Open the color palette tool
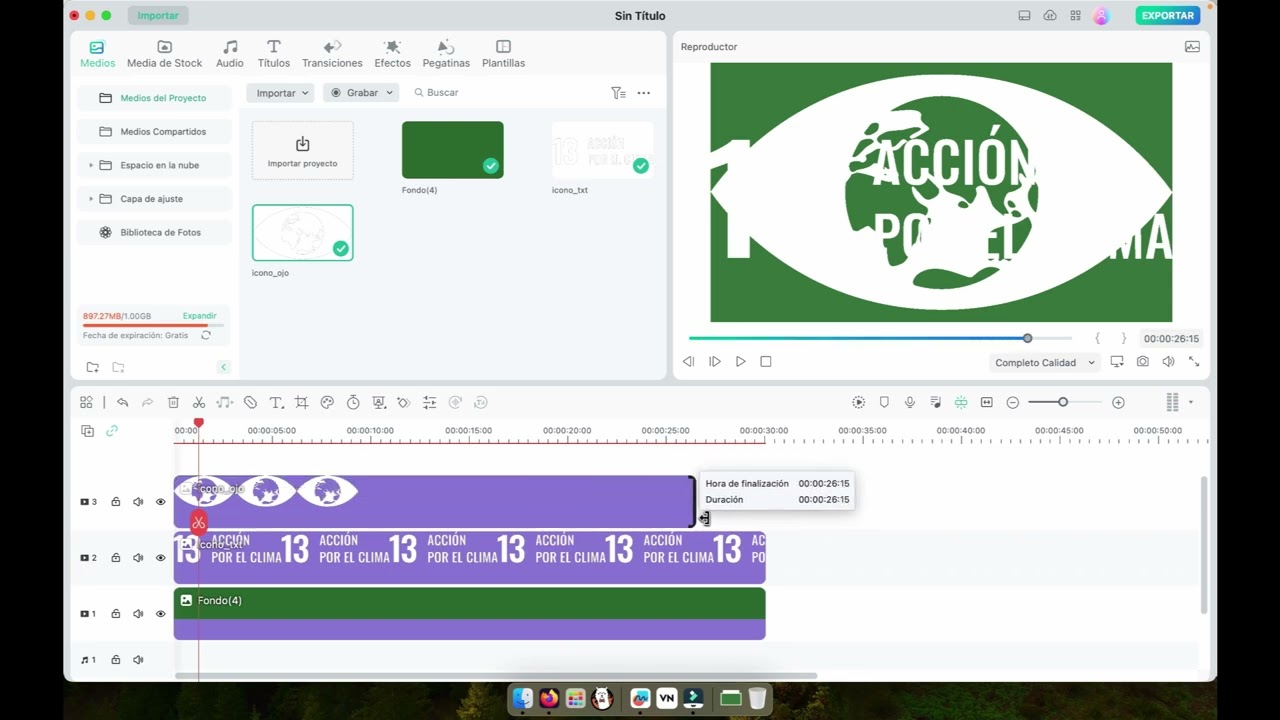Screen dimensions: 1280x720 [327, 402]
